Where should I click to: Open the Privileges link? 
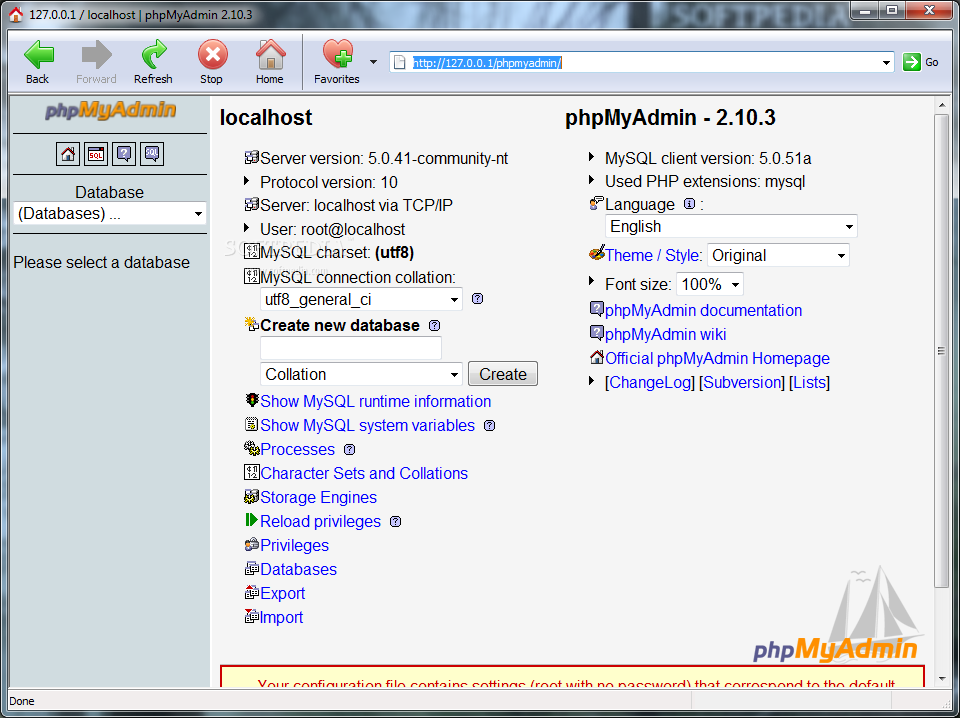[294, 545]
